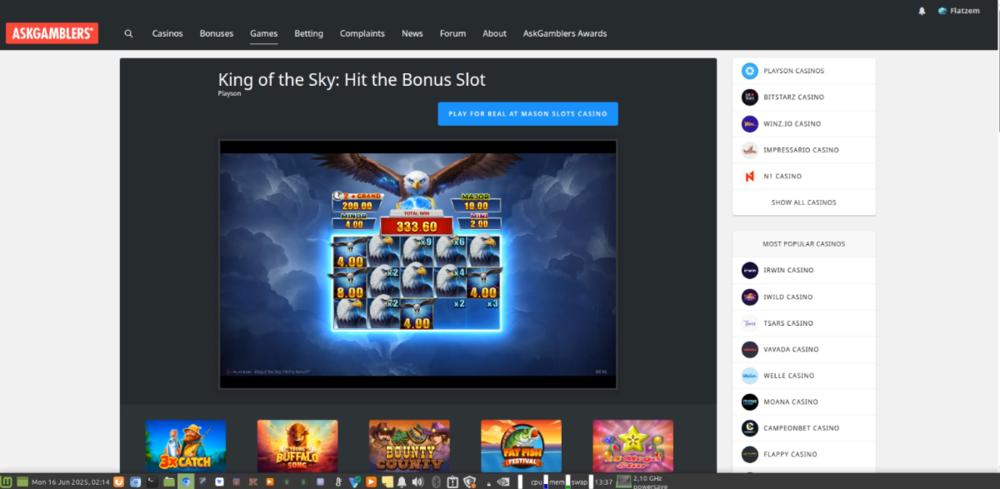Screen dimensions: 1000x489
Task: Open the Bounty County game thumbnail
Action: click(x=409, y=446)
